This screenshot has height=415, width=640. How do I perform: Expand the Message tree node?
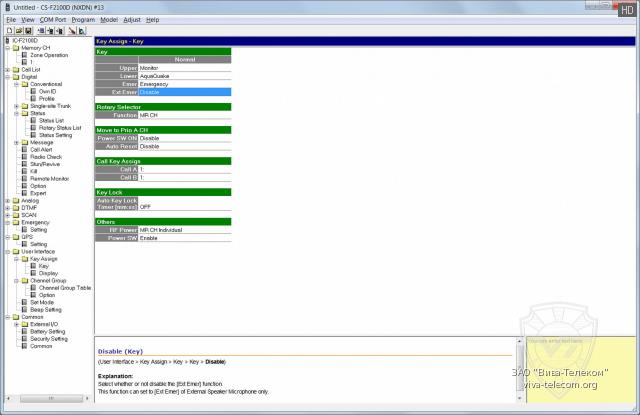pos(16,142)
